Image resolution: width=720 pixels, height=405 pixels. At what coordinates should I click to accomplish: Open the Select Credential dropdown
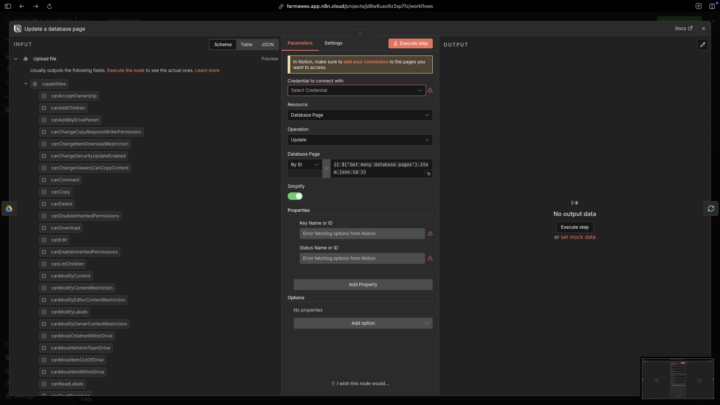(356, 90)
